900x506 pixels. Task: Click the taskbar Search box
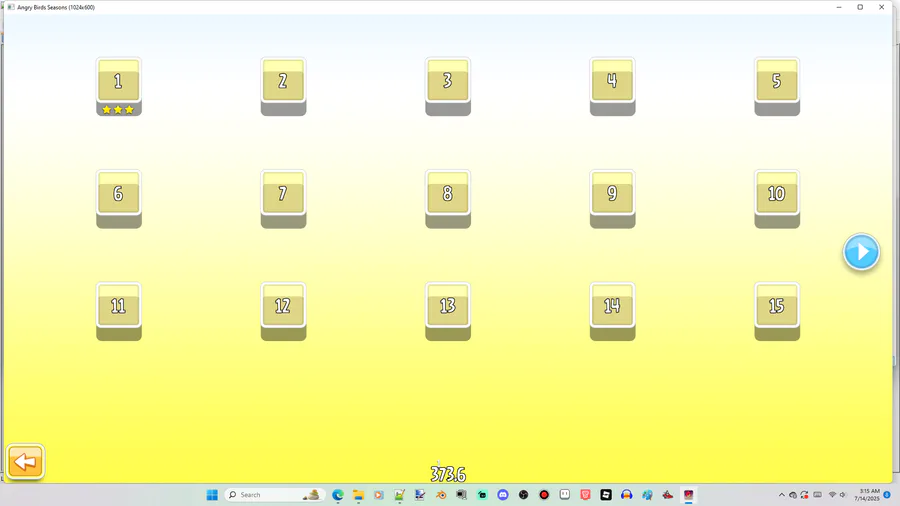pyautogui.click(x=274, y=495)
